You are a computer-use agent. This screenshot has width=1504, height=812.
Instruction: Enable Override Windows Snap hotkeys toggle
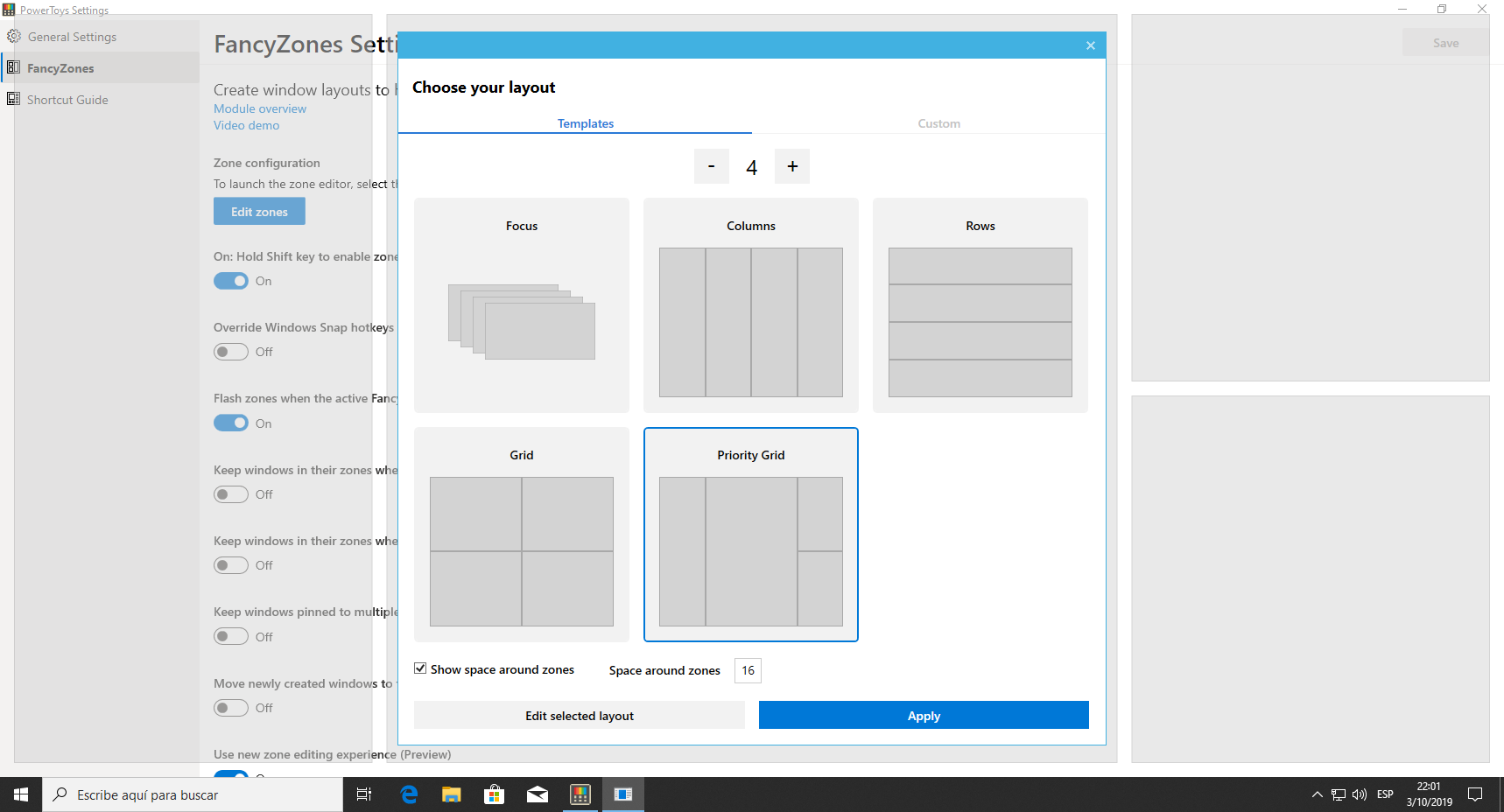point(231,352)
